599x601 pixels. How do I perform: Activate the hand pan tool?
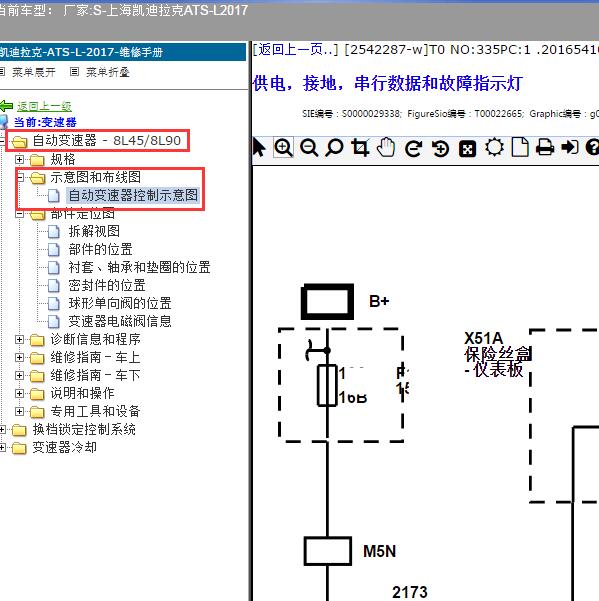point(386,148)
